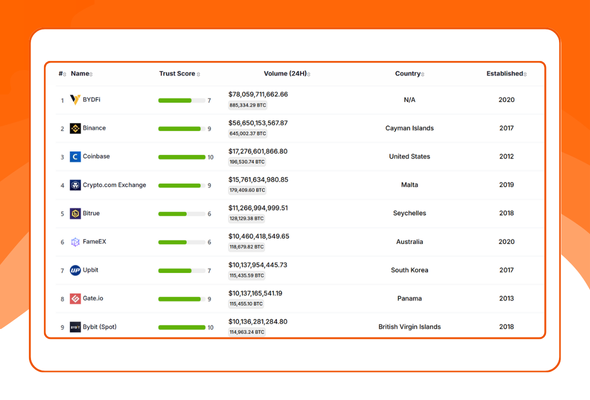This screenshot has height=400, width=590.
Task: Click the FameEX logo icon
Action: point(75,242)
